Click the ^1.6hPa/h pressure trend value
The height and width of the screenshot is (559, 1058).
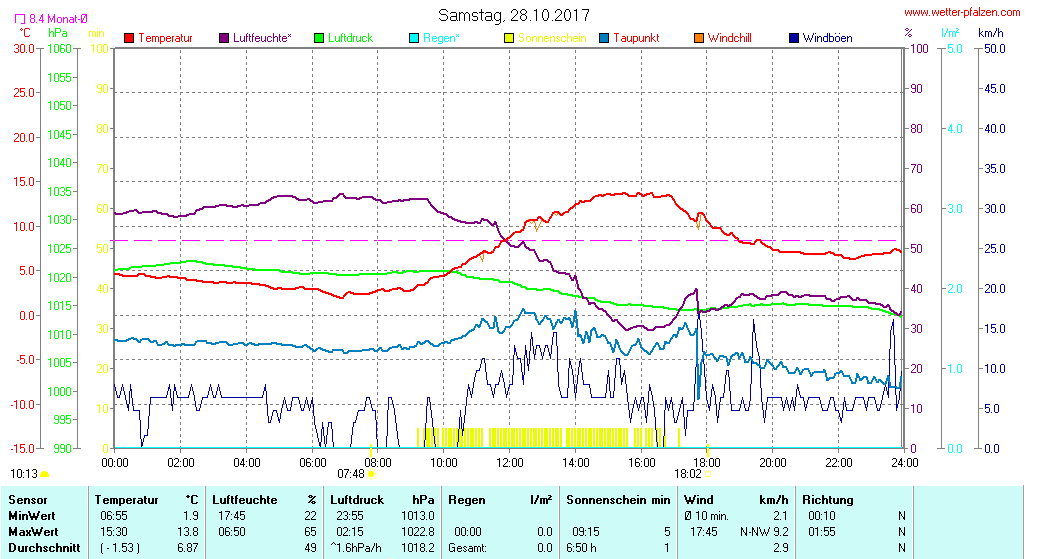click(x=356, y=548)
